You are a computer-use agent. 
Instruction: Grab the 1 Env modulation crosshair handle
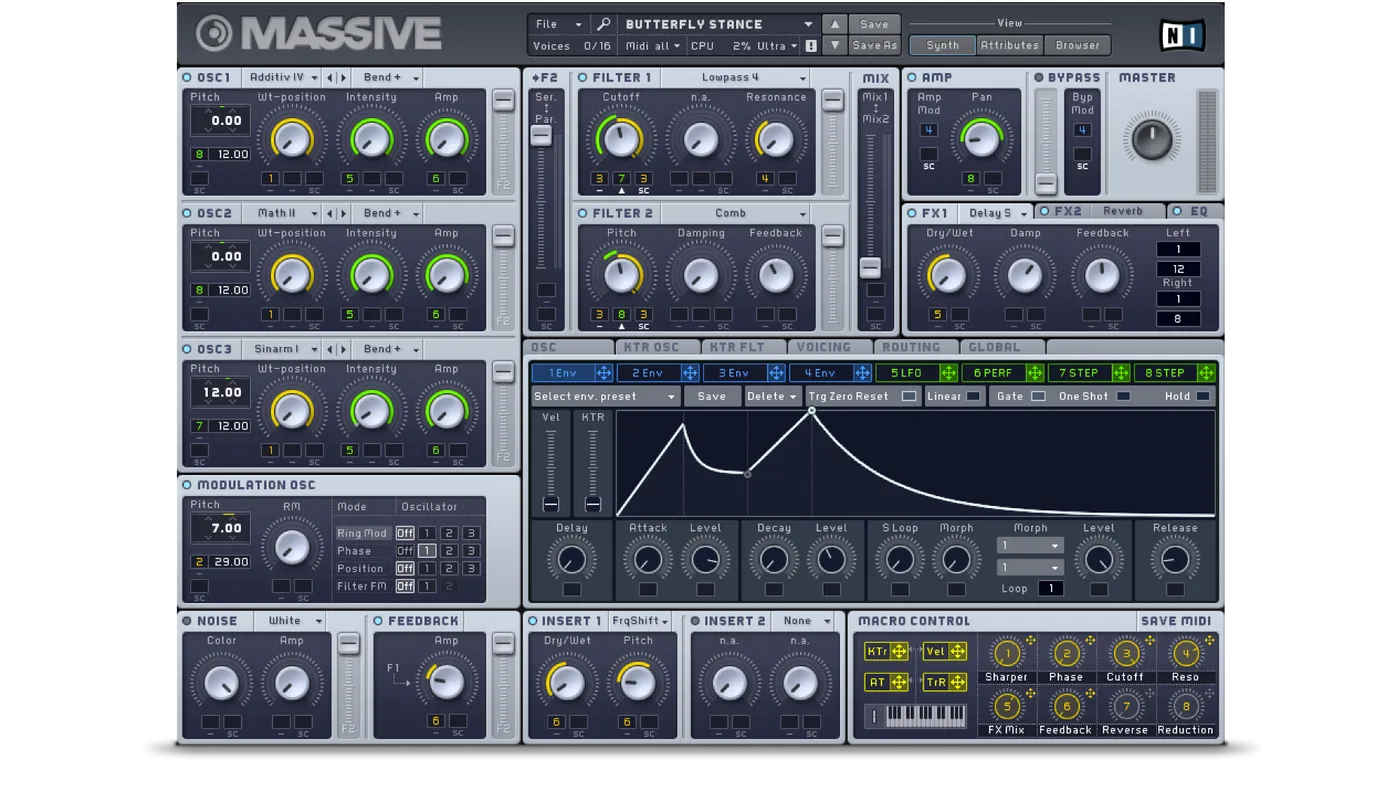(x=604, y=373)
